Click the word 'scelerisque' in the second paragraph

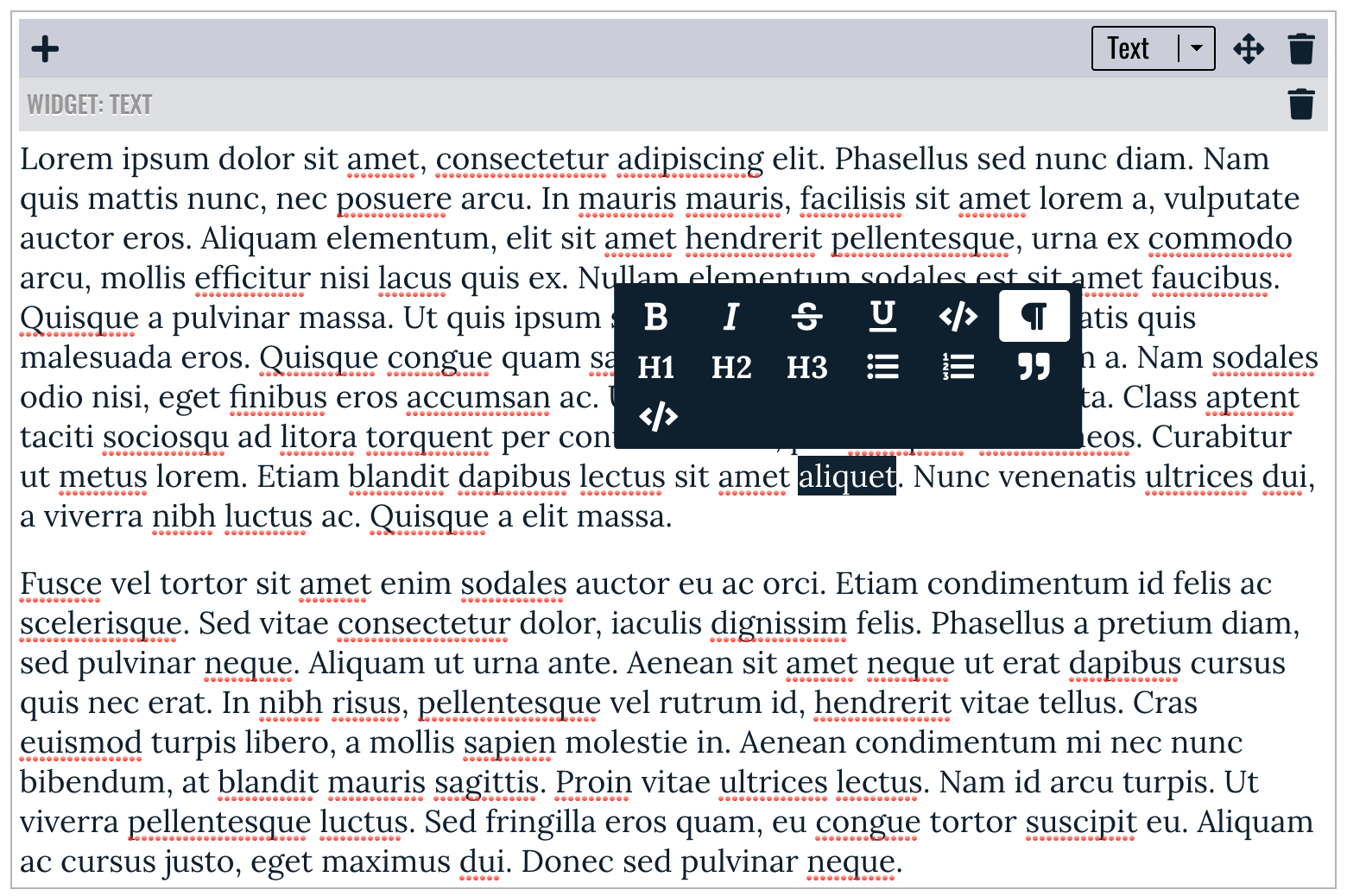click(x=101, y=623)
